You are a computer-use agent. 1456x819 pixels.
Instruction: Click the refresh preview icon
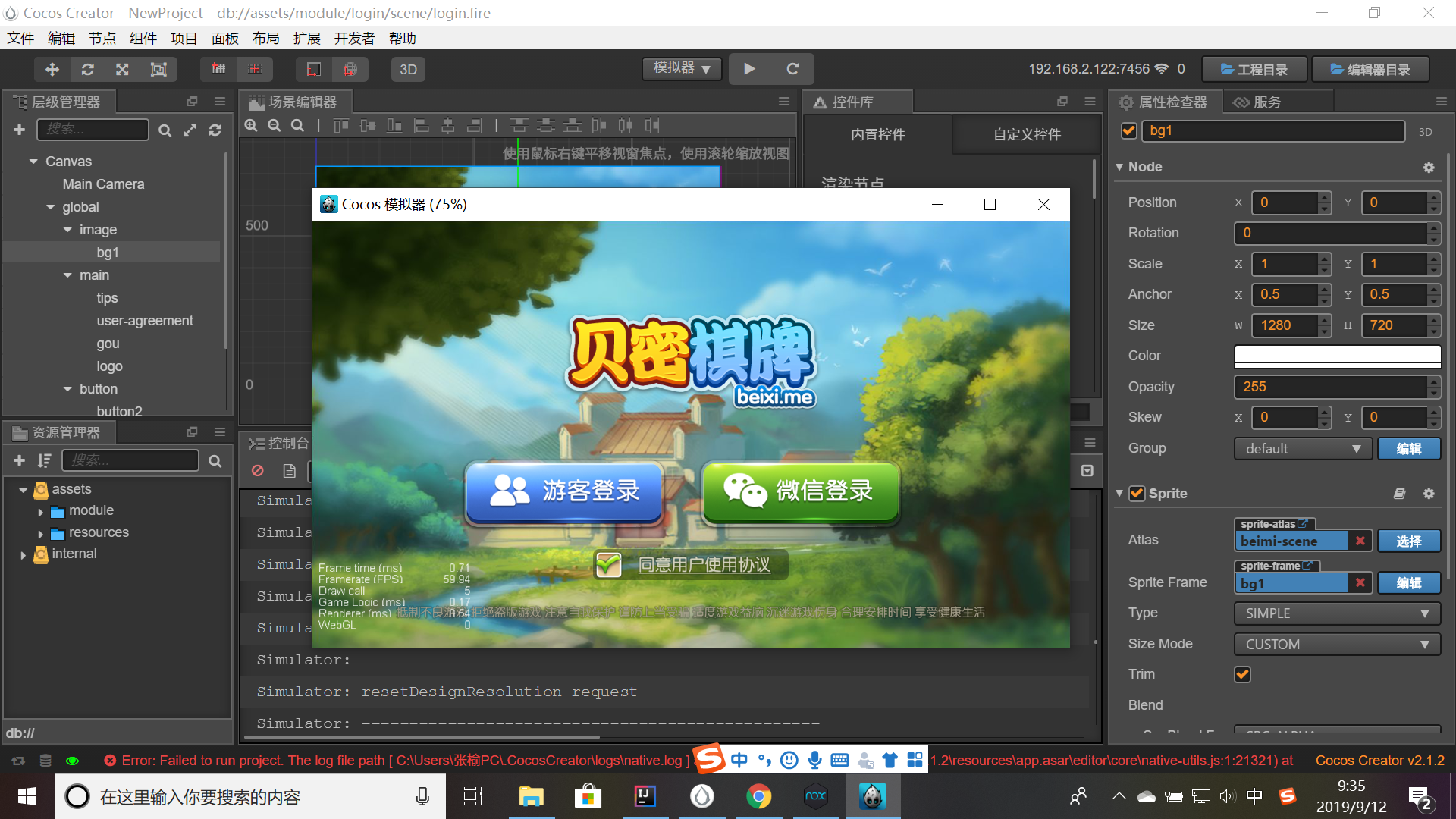pos(792,69)
